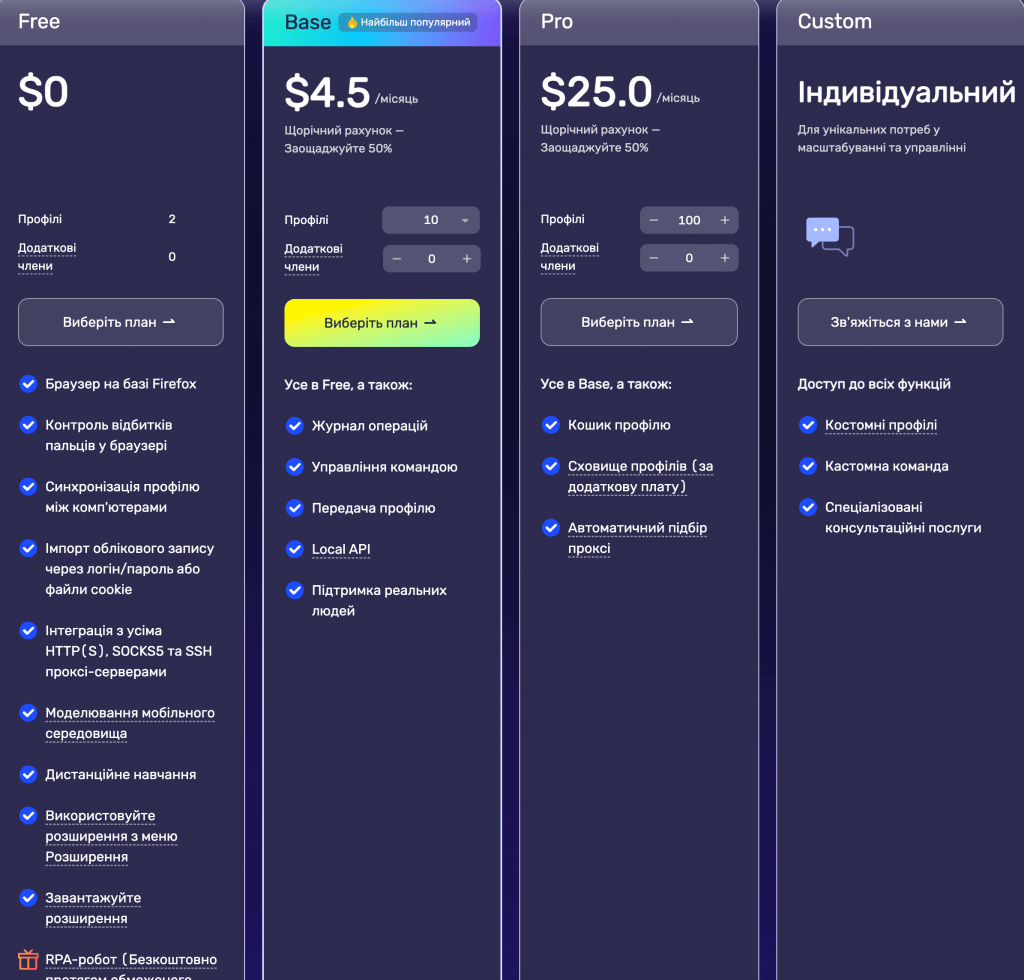The height and width of the screenshot is (980, 1024).
Task: Click the checkmark beside Синхронізація профілю
Action: click(28, 486)
